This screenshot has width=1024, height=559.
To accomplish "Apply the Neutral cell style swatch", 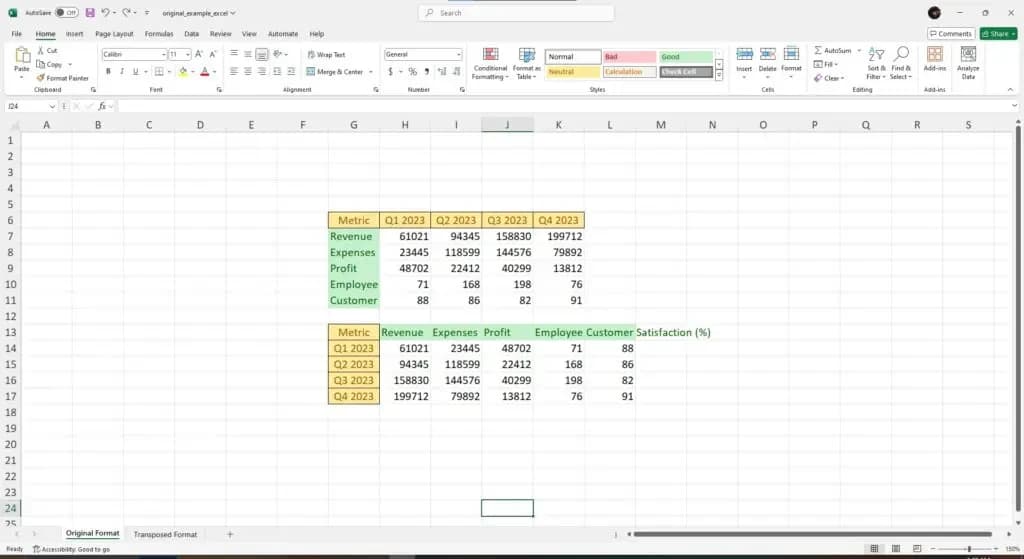I will pyautogui.click(x=573, y=72).
